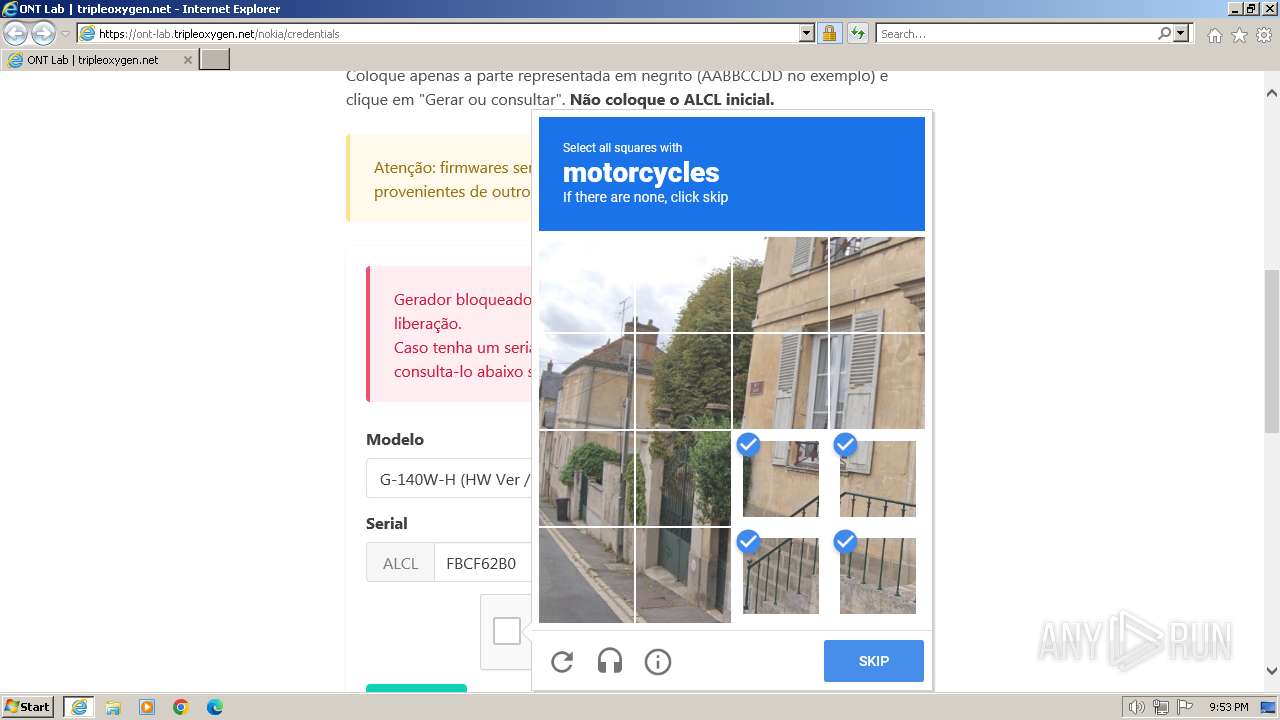Select tile showing distant house rooftops

[x=586, y=381]
